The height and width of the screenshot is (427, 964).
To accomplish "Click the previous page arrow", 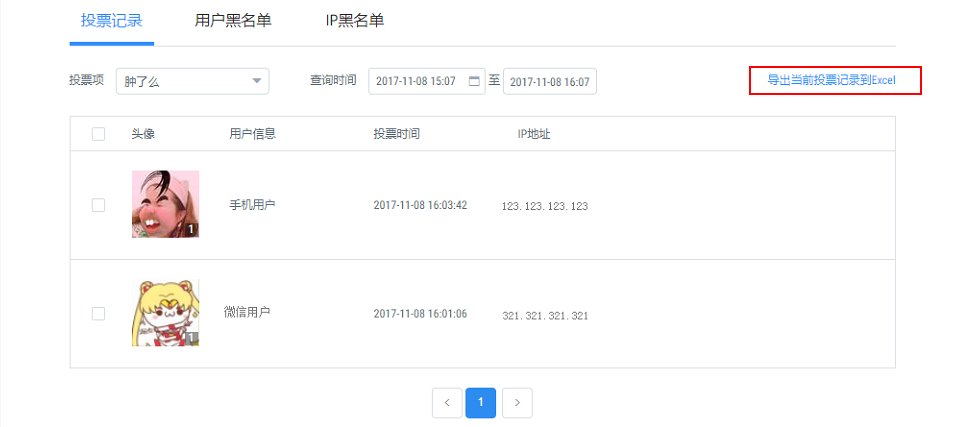I will [446, 402].
